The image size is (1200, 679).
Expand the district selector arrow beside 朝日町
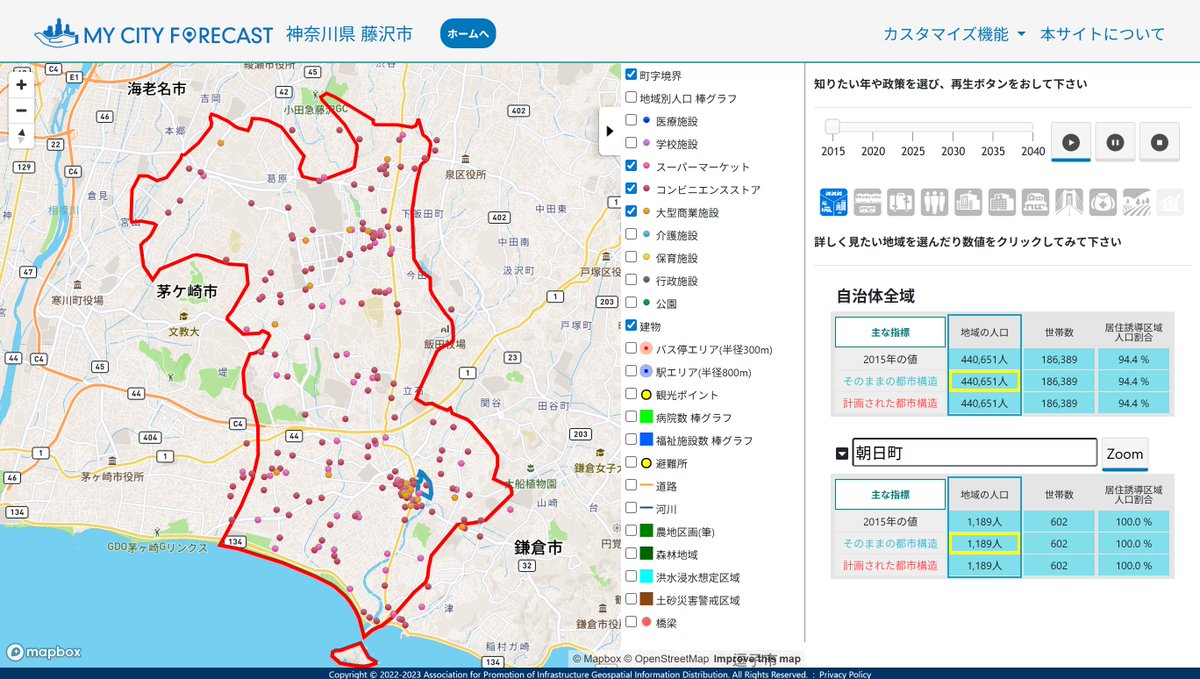[x=841, y=453]
